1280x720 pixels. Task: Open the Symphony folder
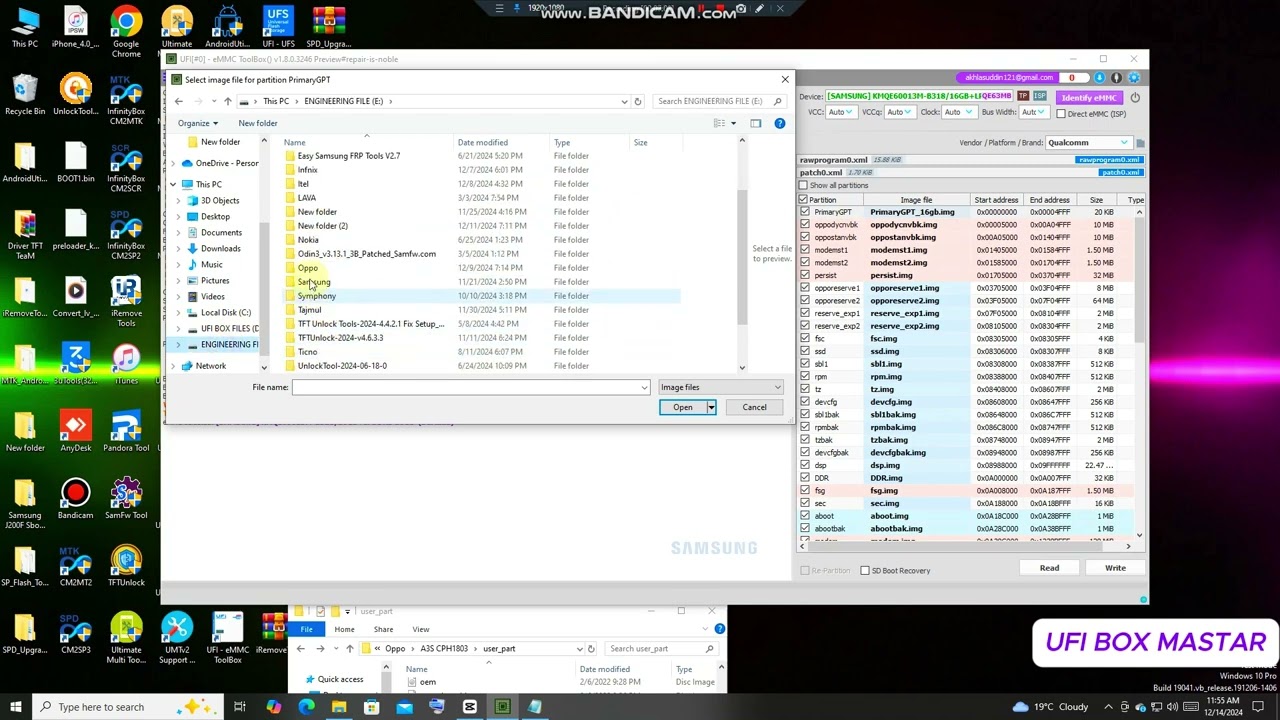point(316,296)
